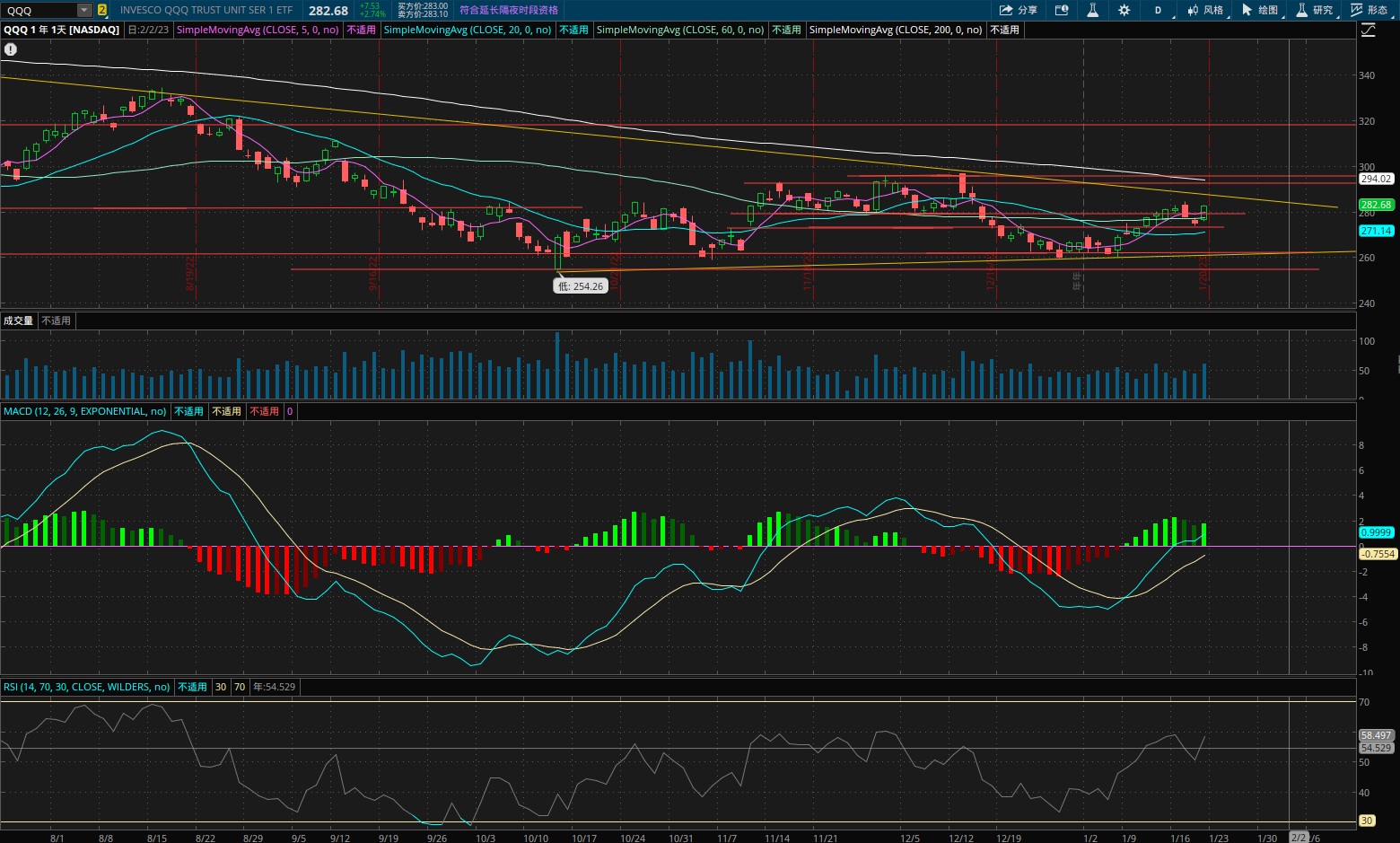The image size is (1400, 843).
Task: Click the exclamation warning icon on chart
Action: point(11,50)
